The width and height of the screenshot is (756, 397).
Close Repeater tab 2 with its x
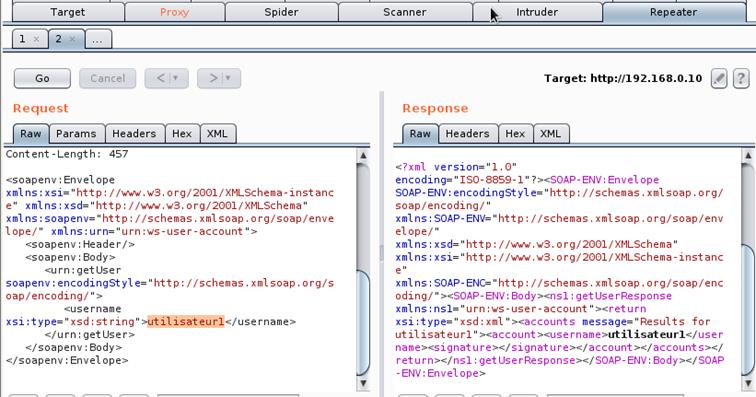tap(72, 39)
